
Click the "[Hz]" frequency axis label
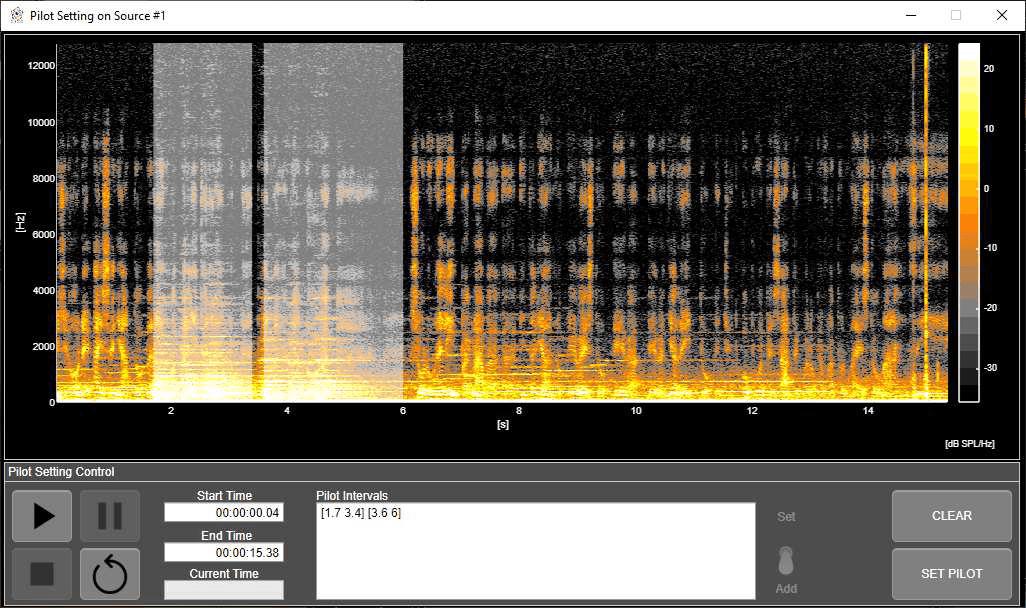click(20, 223)
